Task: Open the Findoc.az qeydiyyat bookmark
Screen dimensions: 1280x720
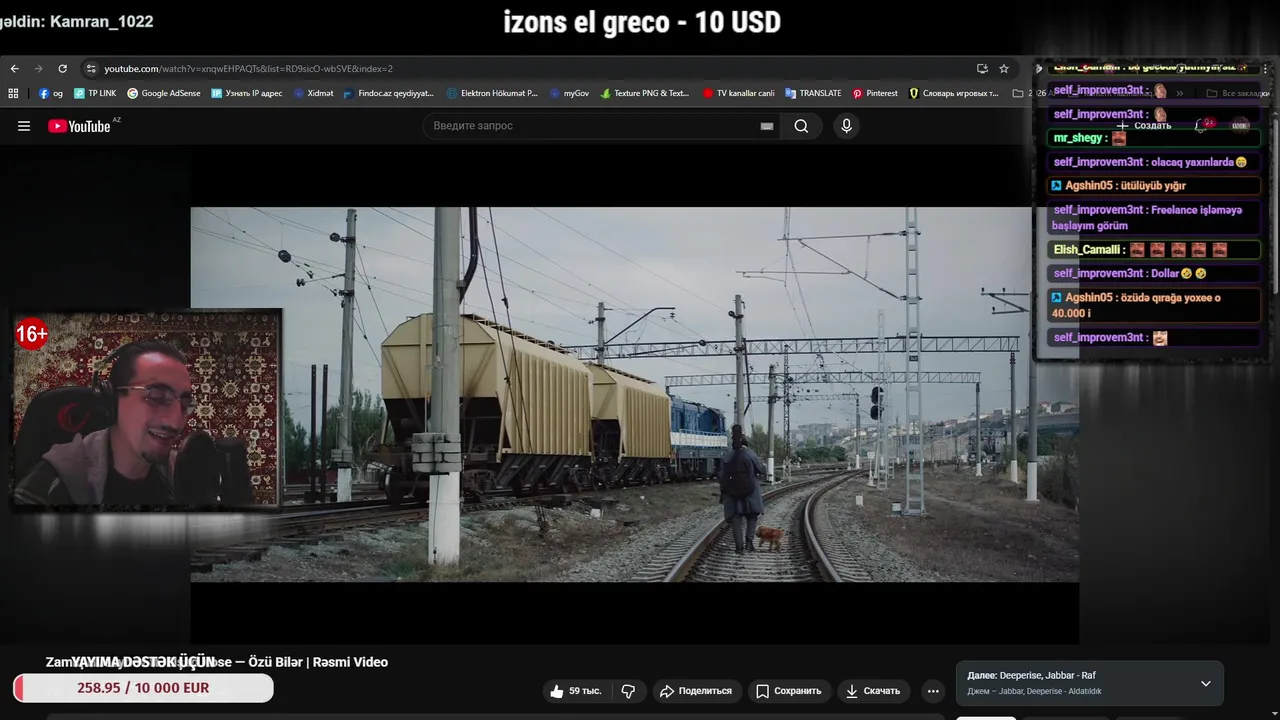Action: pyautogui.click(x=388, y=93)
